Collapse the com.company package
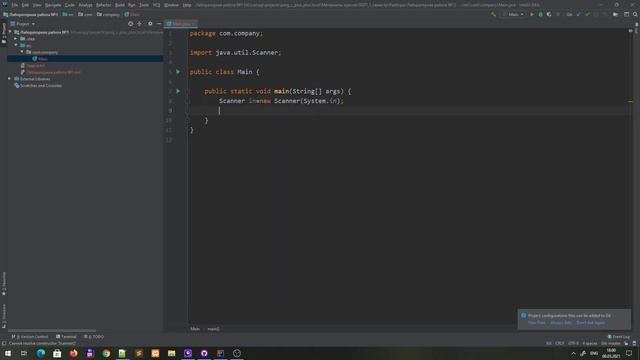Viewport: 640px width, 360px height. (x=22, y=52)
